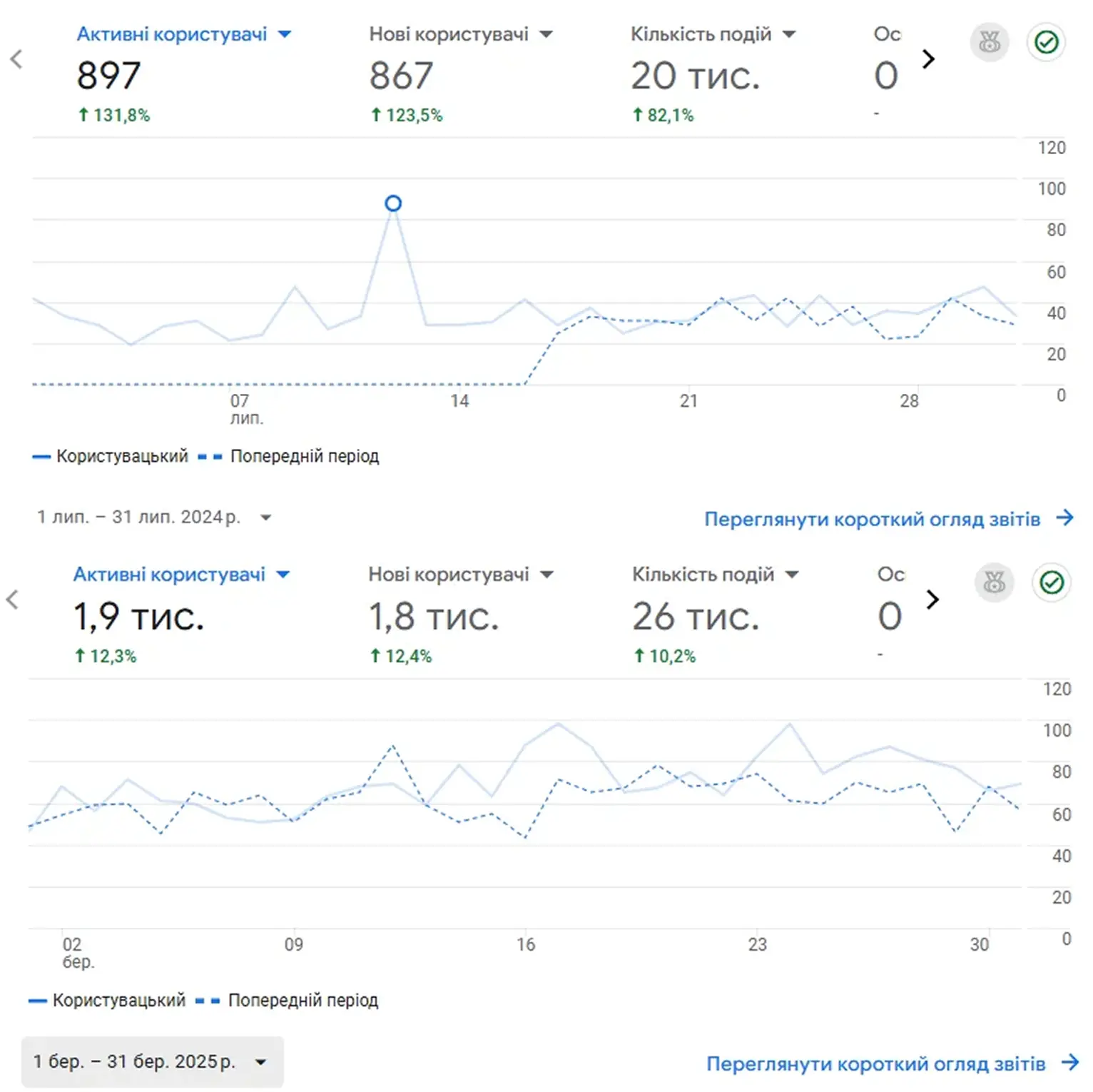Click arrow icon beside report overview link, July card

point(1064,517)
